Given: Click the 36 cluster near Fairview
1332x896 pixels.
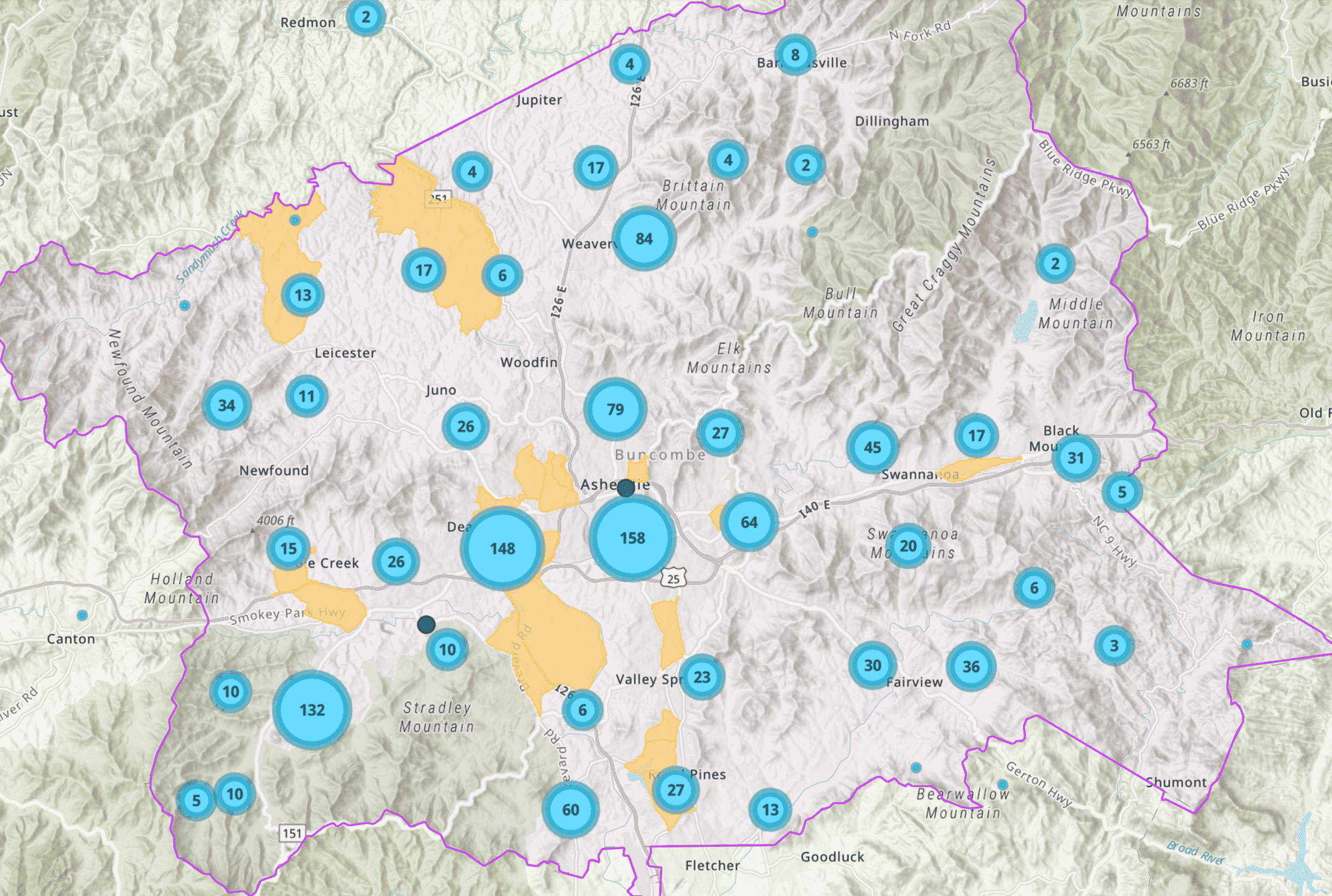Looking at the screenshot, I should point(971,666).
